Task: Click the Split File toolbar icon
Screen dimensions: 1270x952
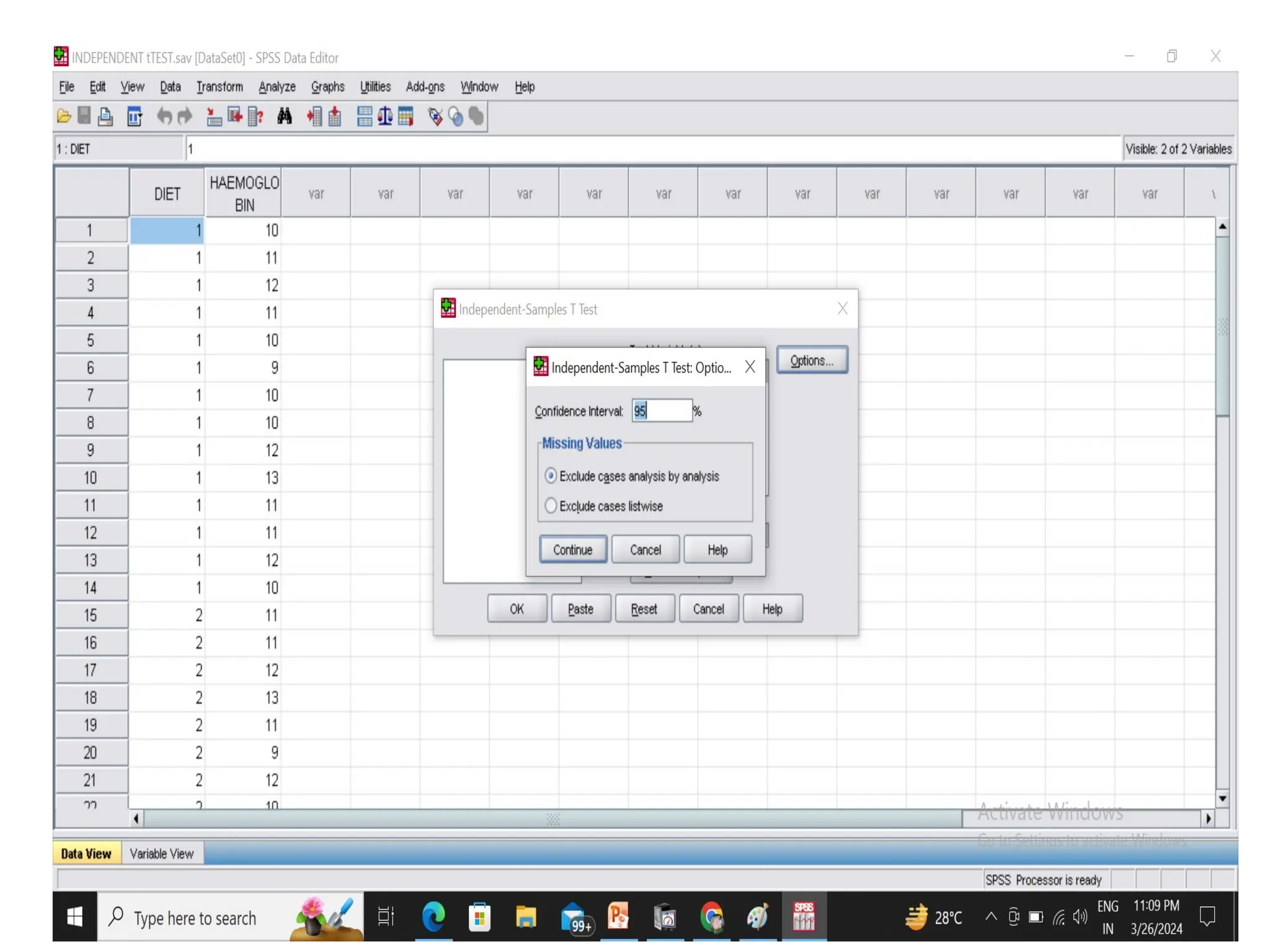Action: (364, 116)
